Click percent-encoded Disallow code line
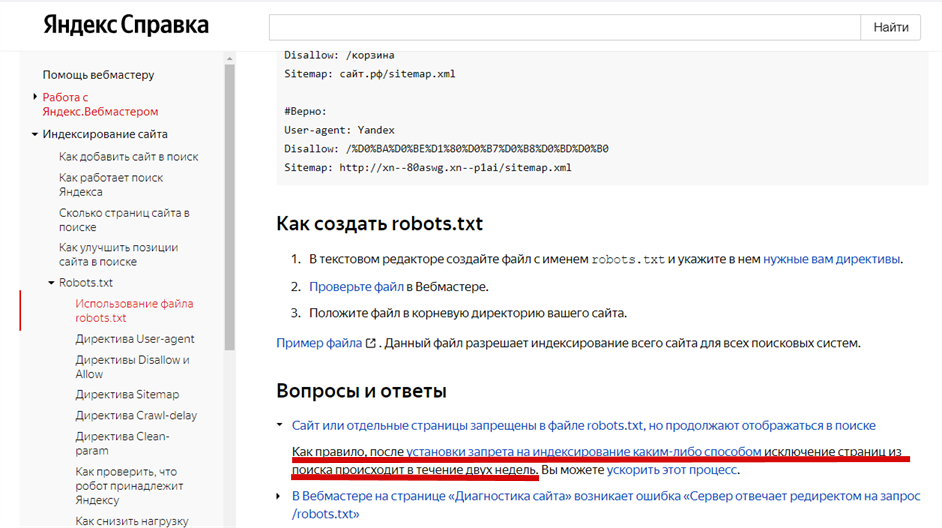 tap(446, 148)
